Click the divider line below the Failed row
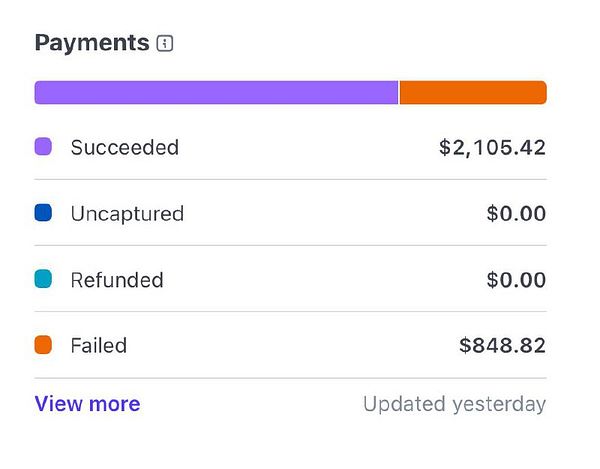Screen dimensions: 600x469 (x=290, y=378)
